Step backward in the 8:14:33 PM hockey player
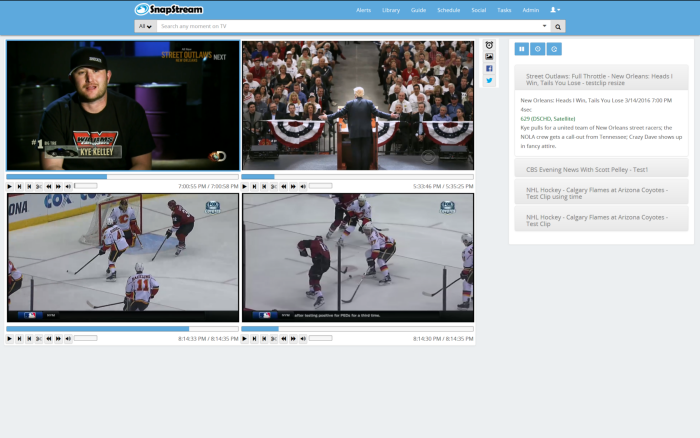Screen dimensions: 700x438 pyautogui.click(x=29, y=339)
